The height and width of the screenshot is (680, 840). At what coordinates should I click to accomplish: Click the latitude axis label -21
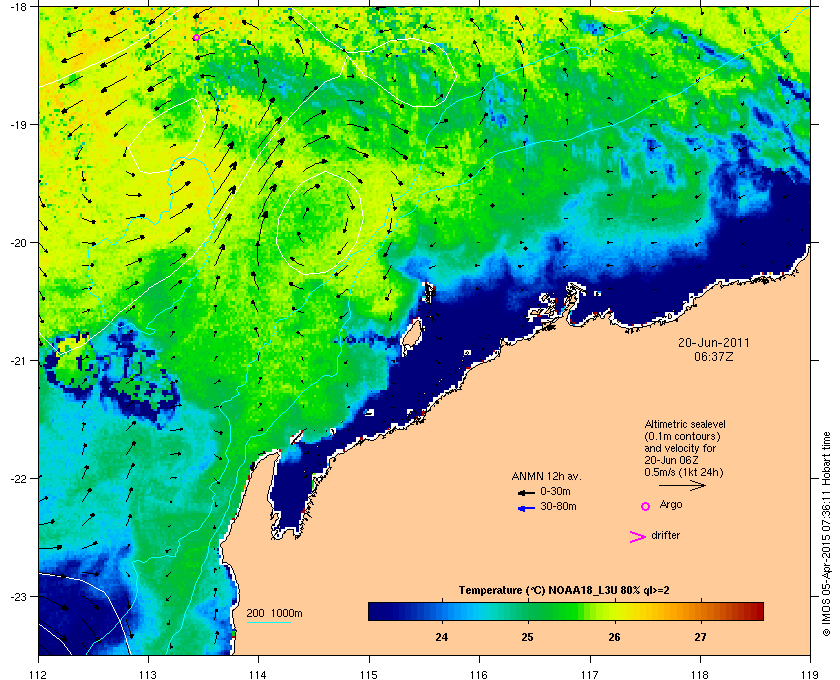18,361
